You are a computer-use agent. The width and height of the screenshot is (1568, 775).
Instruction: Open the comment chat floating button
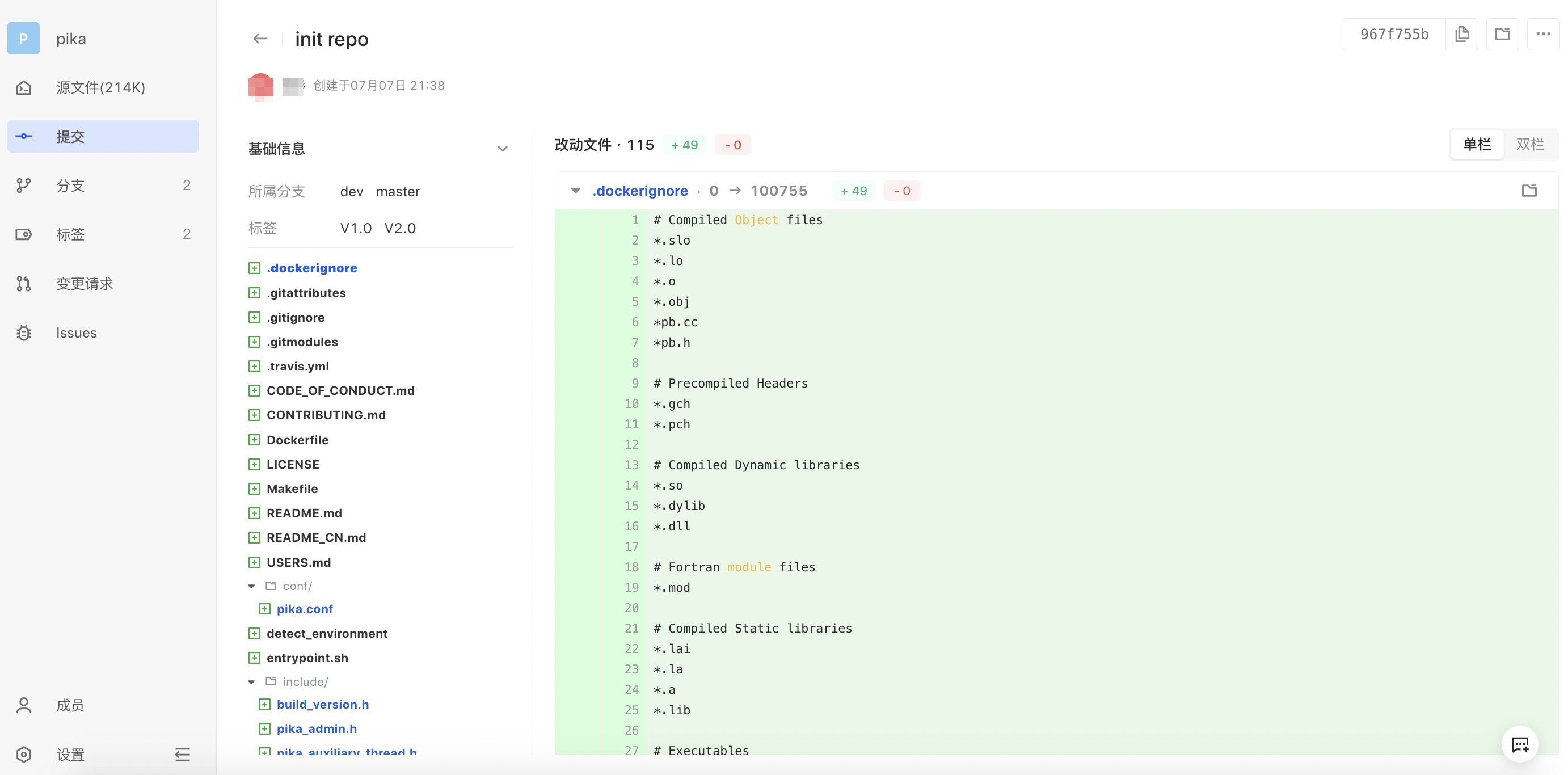click(x=1520, y=744)
